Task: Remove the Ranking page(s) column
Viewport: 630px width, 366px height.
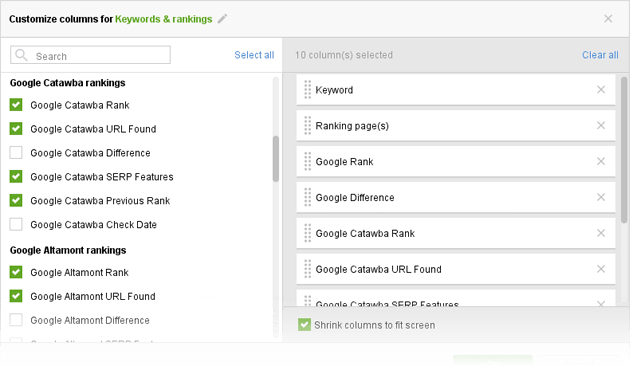Action: (x=601, y=125)
